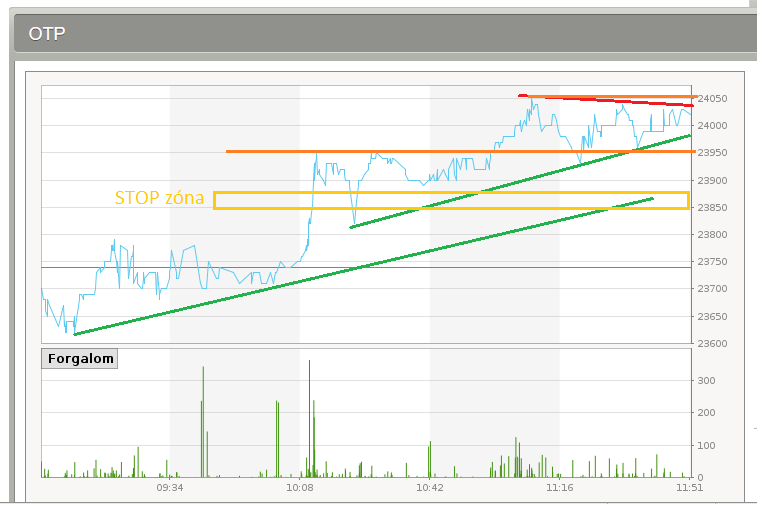Click the 23700 price axis label
Viewport: 757px width, 509px height.
point(712,289)
